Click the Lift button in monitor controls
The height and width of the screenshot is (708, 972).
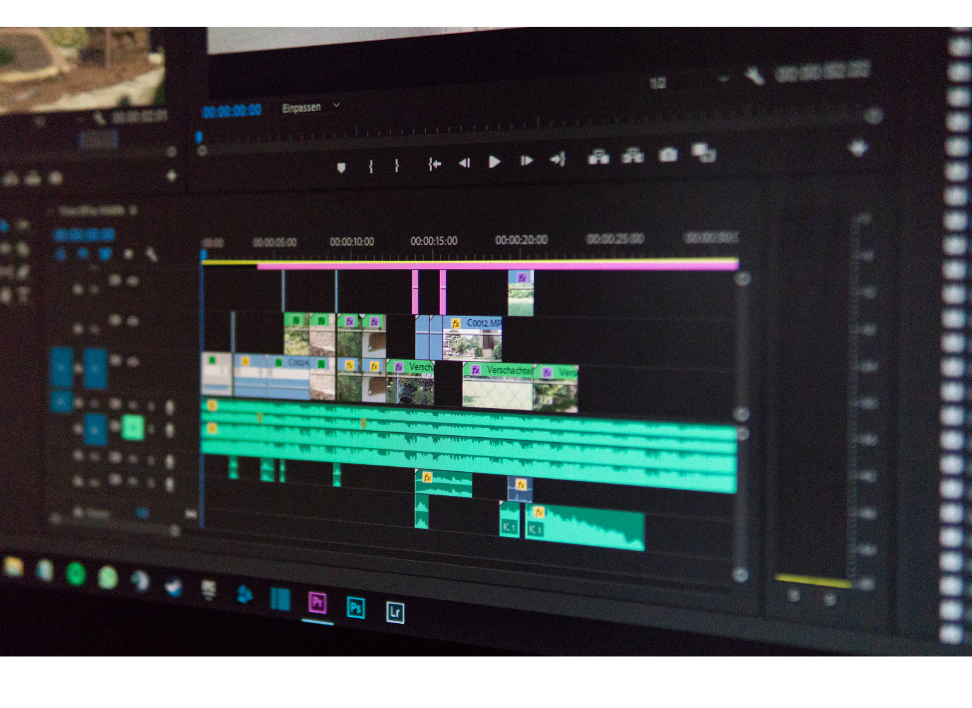598,157
